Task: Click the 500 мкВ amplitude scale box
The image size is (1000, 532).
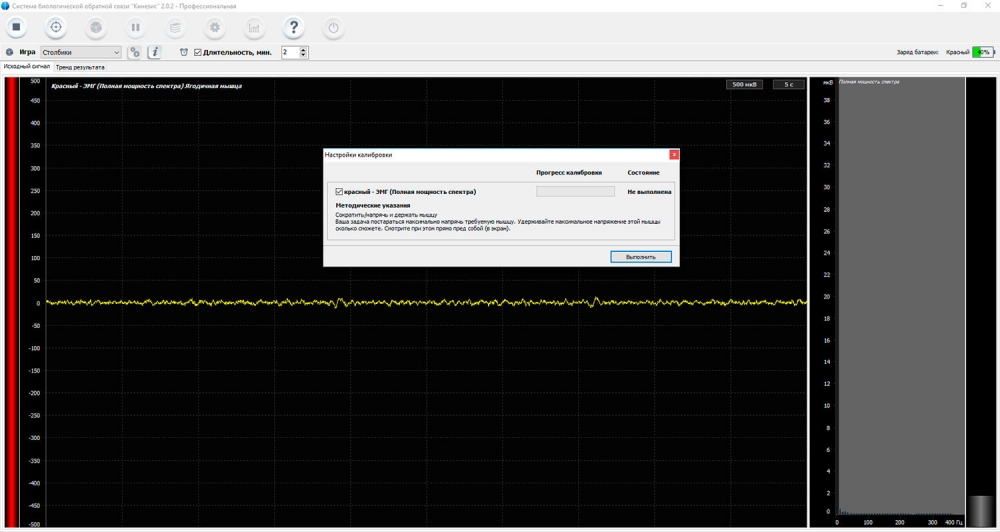Action: [744, 85]
